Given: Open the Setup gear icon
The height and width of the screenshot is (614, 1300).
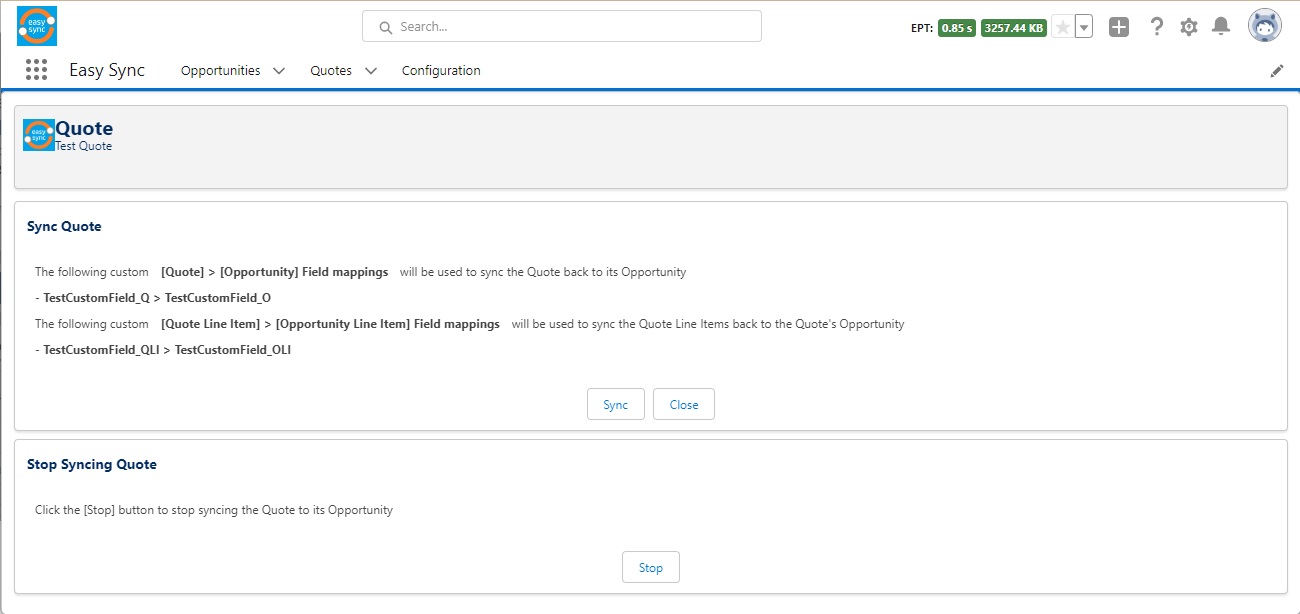Looking at the screenshot, I should [1189, 26].
